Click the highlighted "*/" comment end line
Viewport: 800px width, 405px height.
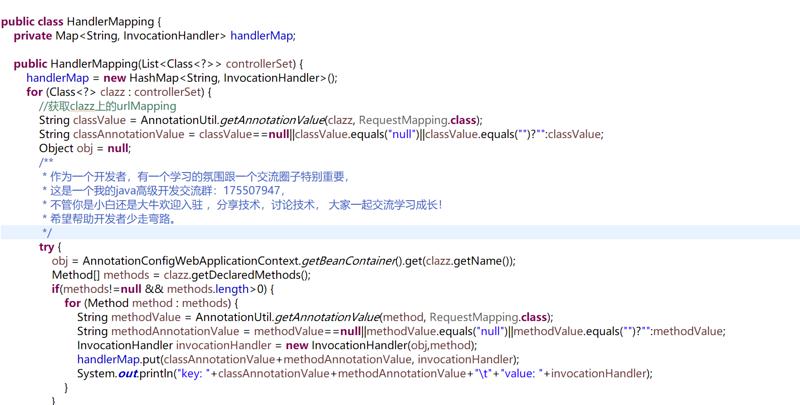(400, 233)
